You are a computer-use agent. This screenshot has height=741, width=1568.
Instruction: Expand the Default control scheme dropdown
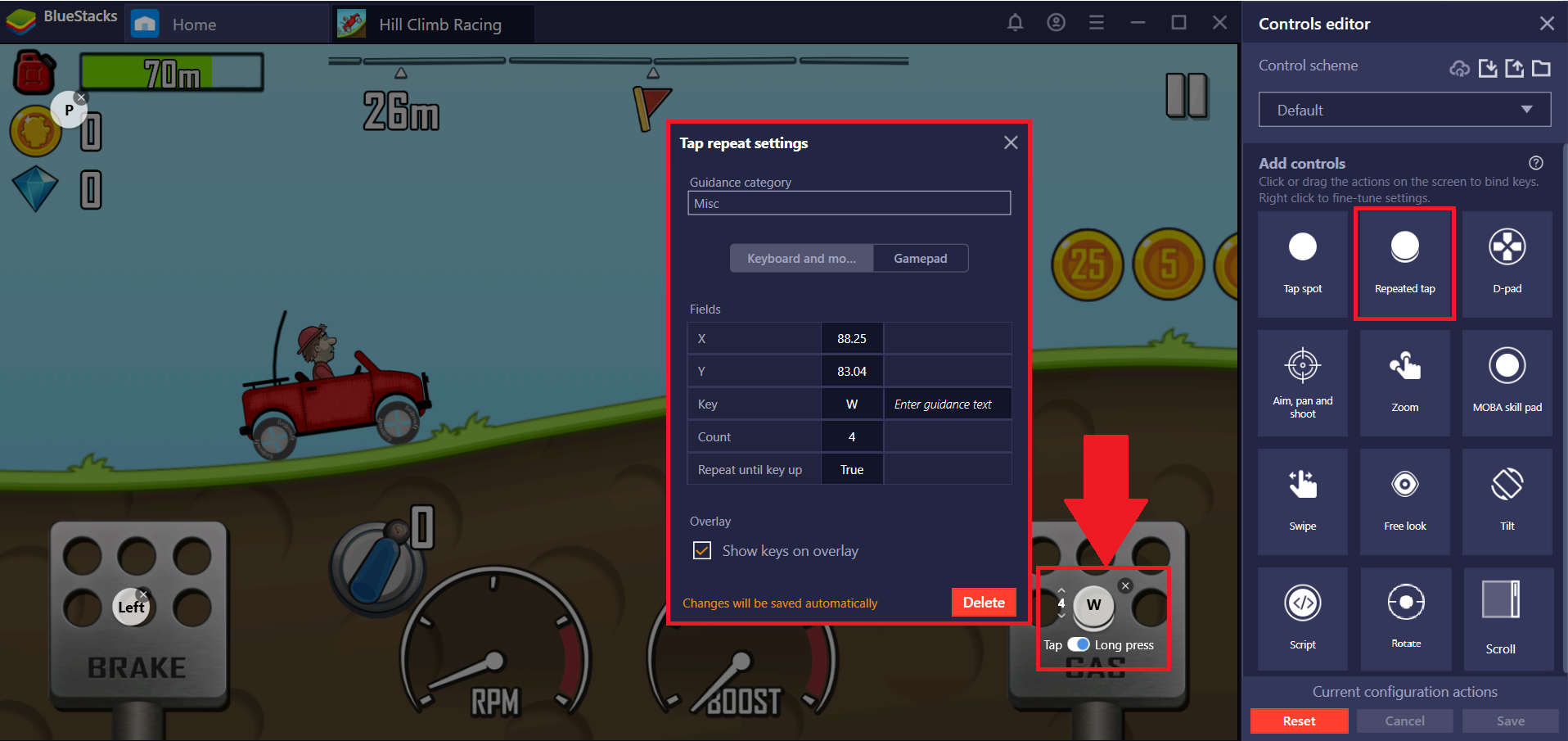1404,110
